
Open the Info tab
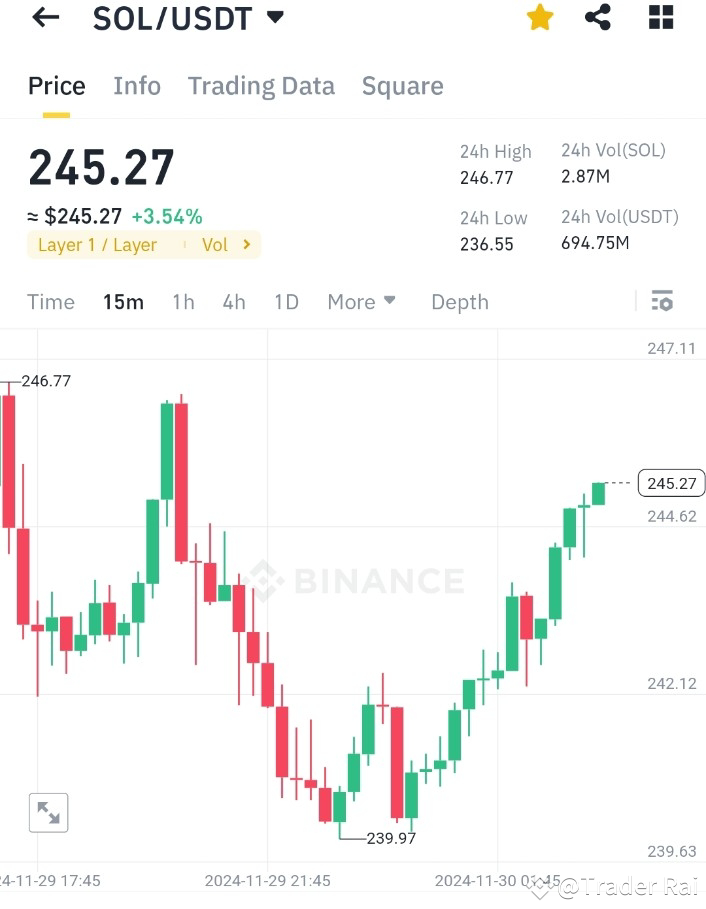pos(137,86)
